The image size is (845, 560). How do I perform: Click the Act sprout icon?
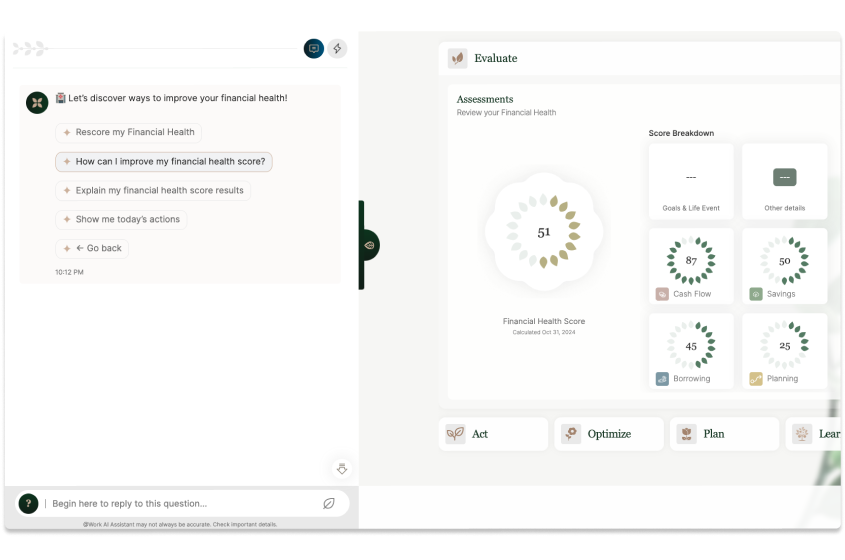pos(455,434)
